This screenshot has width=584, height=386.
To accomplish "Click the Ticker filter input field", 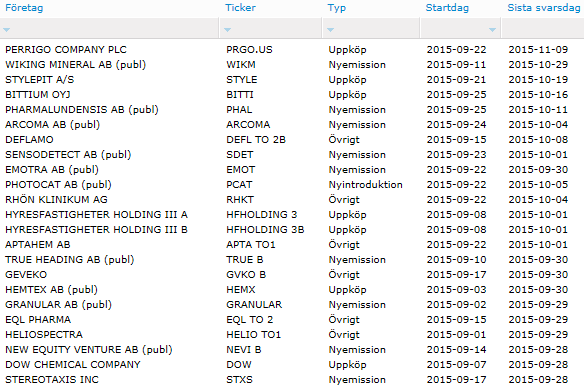I will [271, 28].
